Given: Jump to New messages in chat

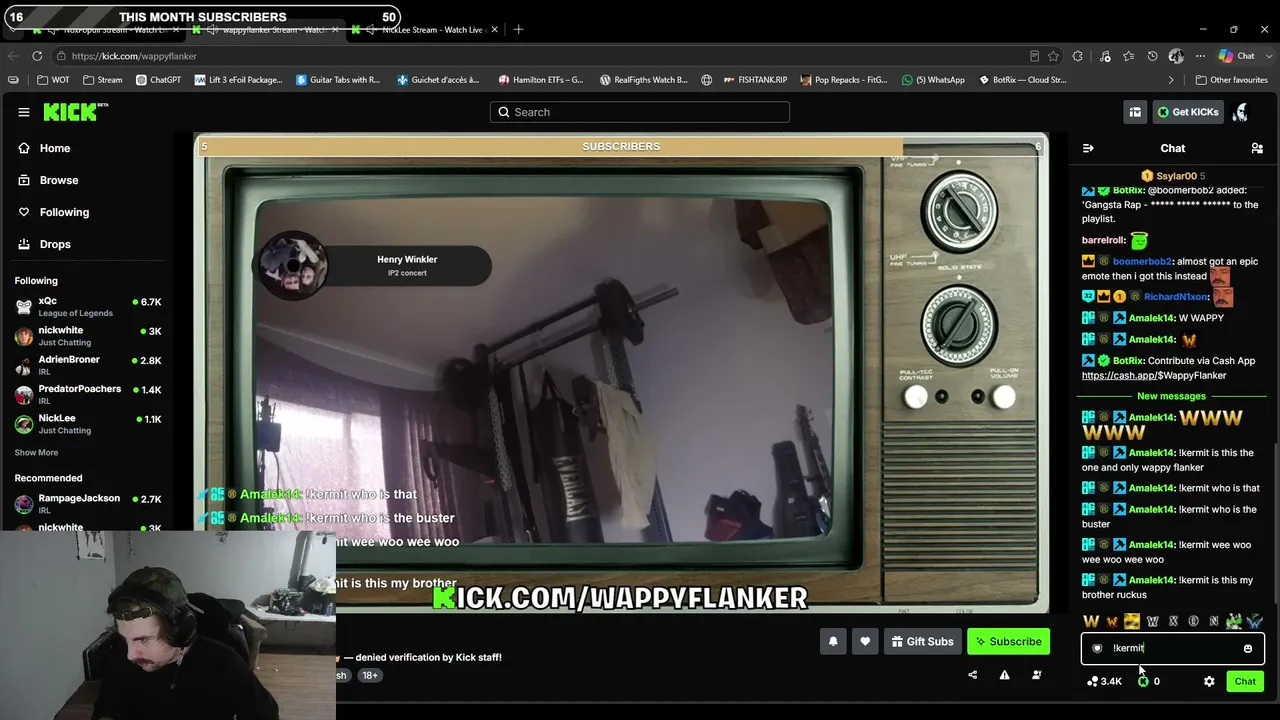Looking at the screenshot, I should tap(1171, 396).
